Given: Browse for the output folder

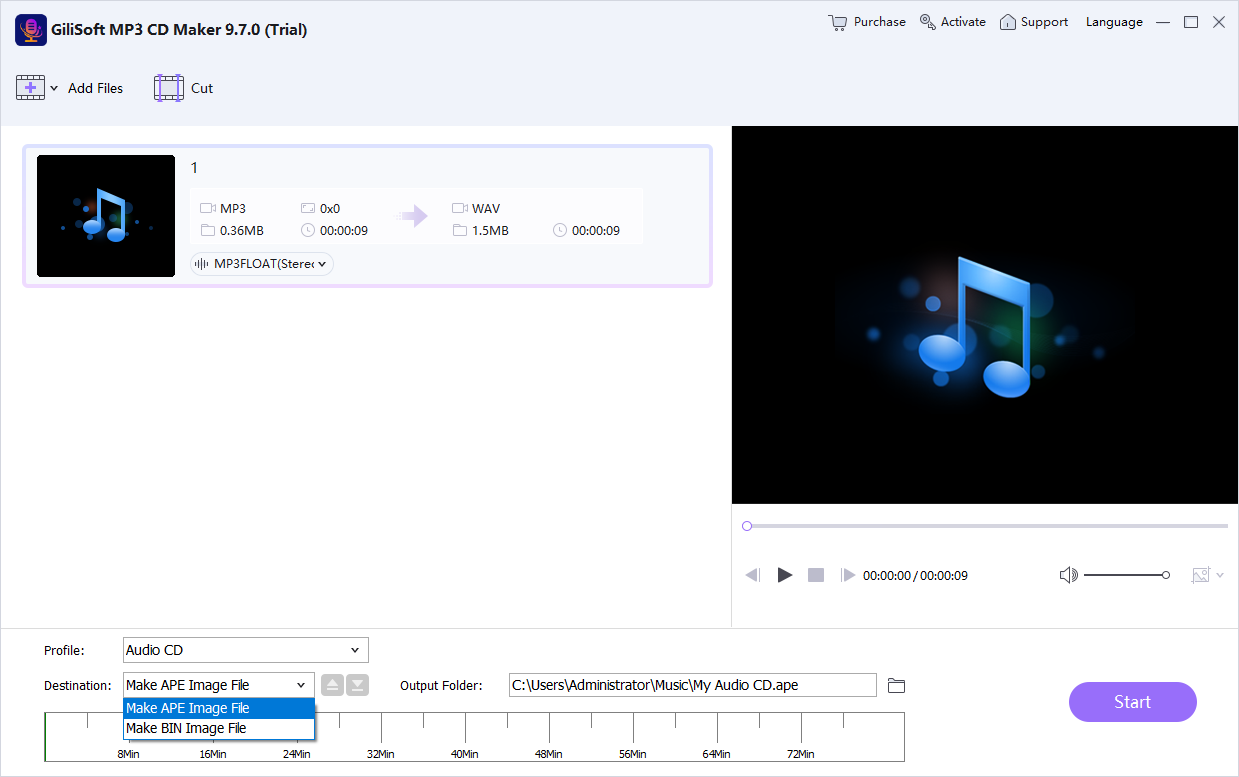Looking at the screenshot, I should click(897, 685).
